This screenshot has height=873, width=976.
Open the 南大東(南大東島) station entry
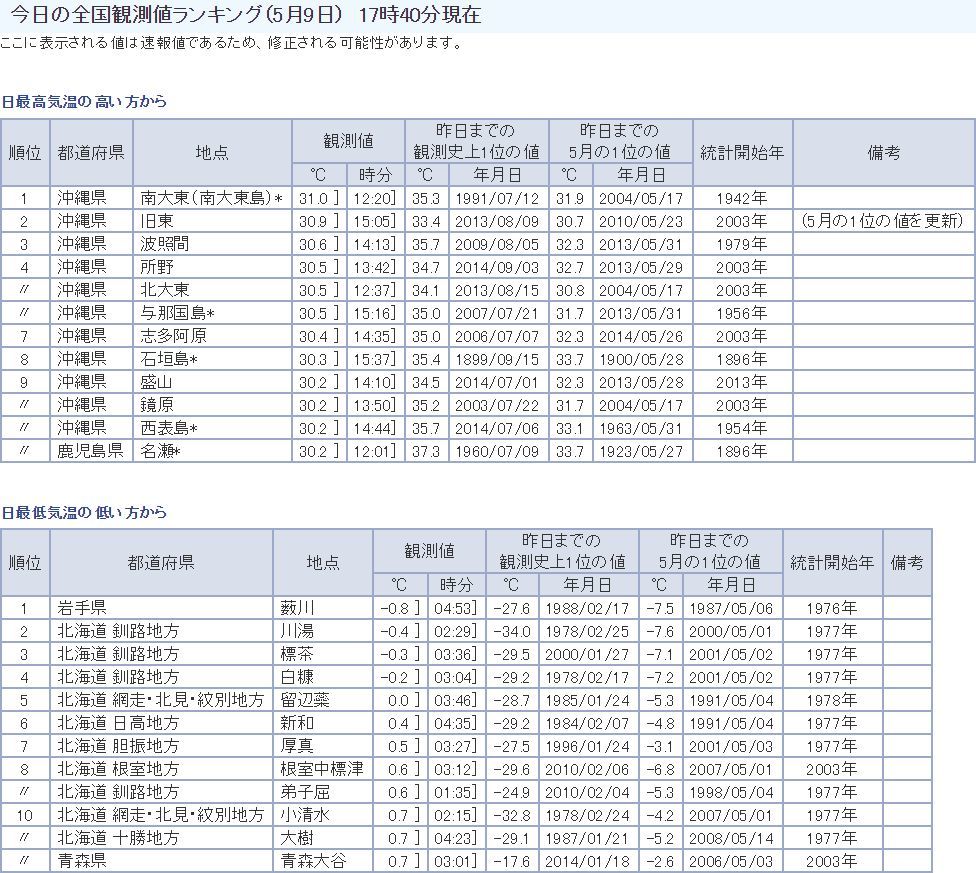tap(211, 198)
